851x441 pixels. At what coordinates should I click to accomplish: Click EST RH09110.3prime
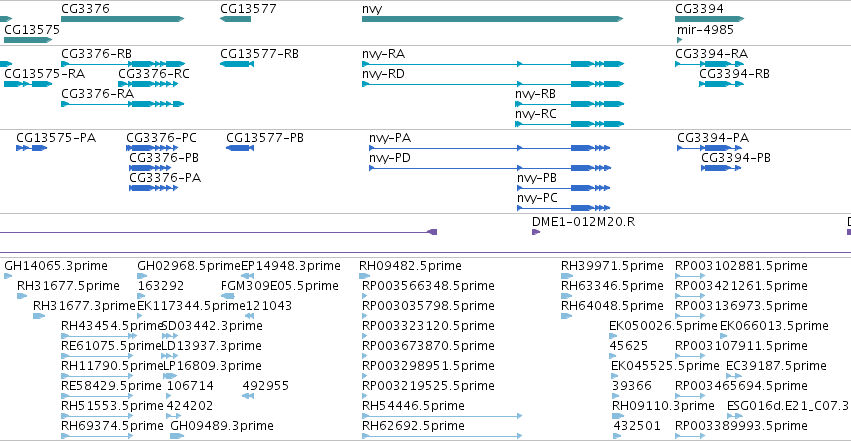618,416
